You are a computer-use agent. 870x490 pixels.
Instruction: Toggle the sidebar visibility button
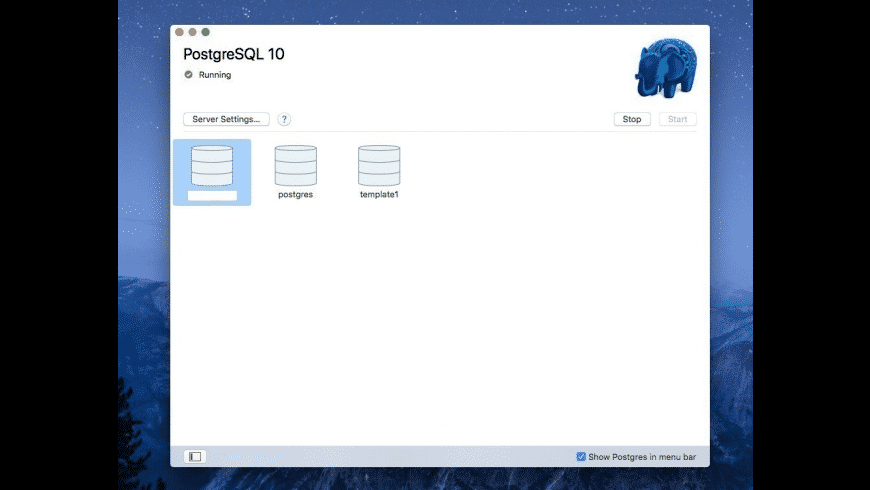(x=195, y=457)
